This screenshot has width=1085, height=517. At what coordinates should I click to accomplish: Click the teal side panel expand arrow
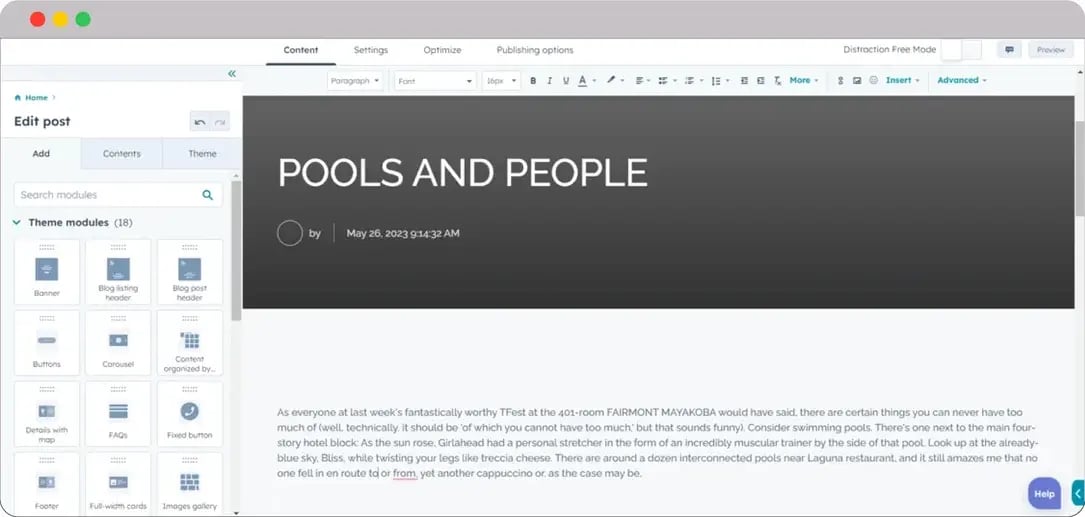1078,493
